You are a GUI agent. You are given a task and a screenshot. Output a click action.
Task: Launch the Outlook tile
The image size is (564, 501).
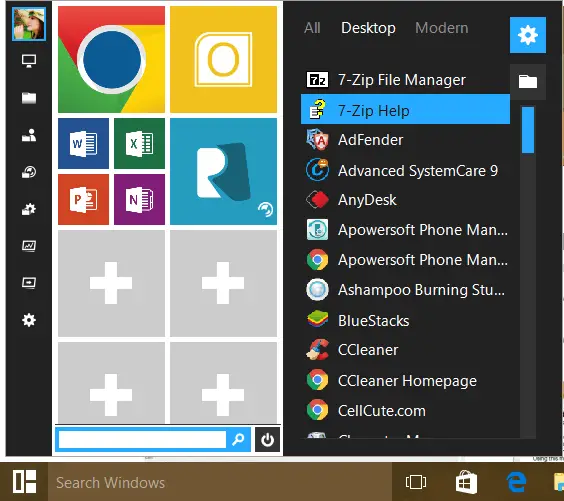(x=223, y=59)
